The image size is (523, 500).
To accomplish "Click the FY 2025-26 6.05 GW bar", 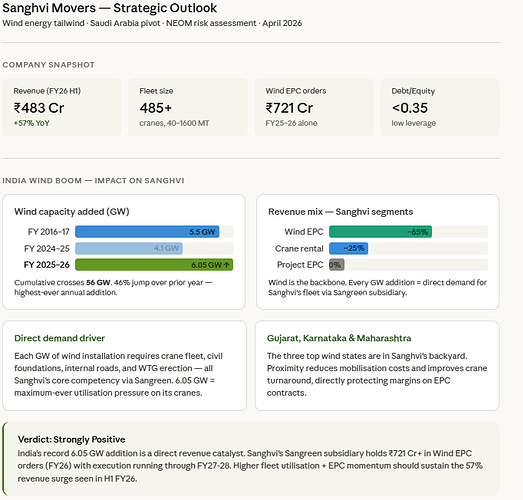I will point(154,265).
